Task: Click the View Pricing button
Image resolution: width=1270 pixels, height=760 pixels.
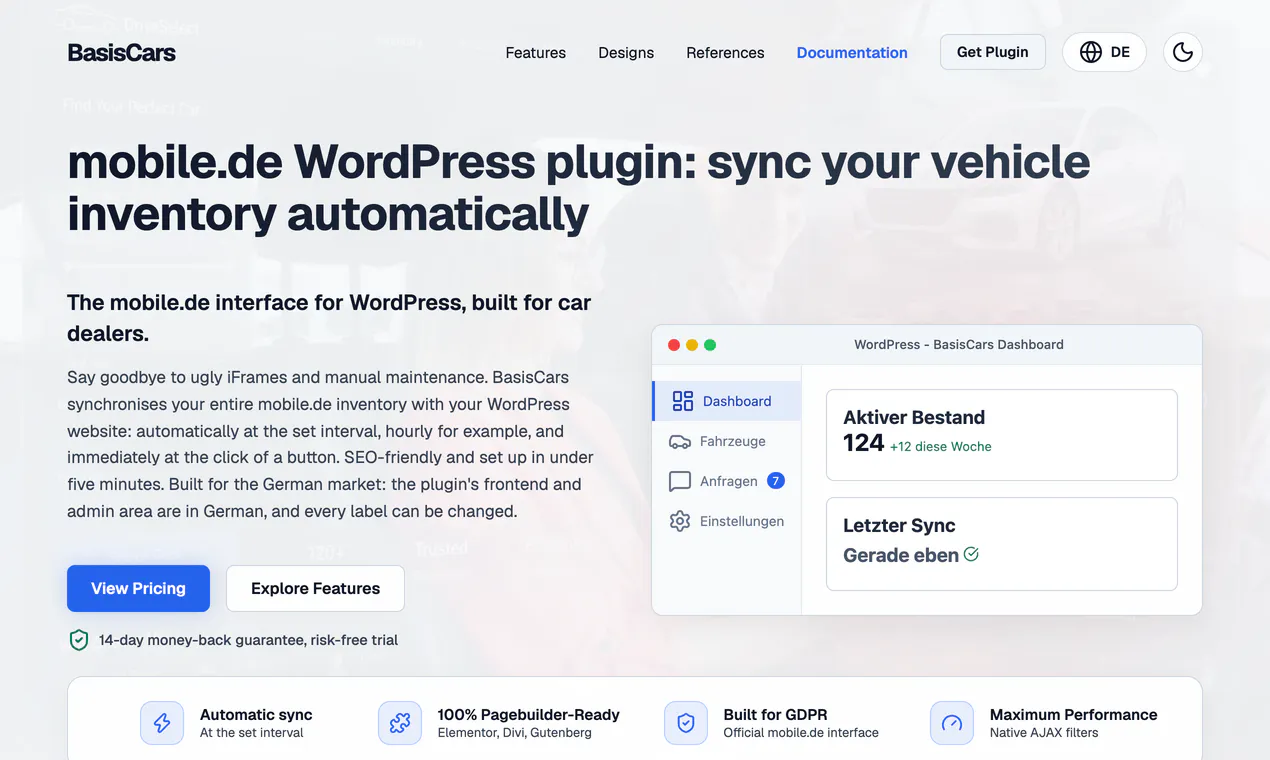Action: tap(138, 588)
